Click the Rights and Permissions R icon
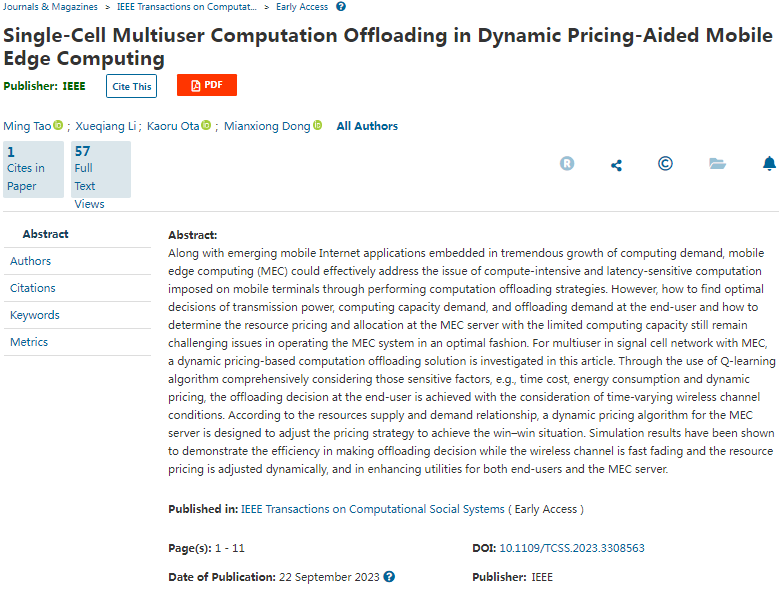 point(567,164)
